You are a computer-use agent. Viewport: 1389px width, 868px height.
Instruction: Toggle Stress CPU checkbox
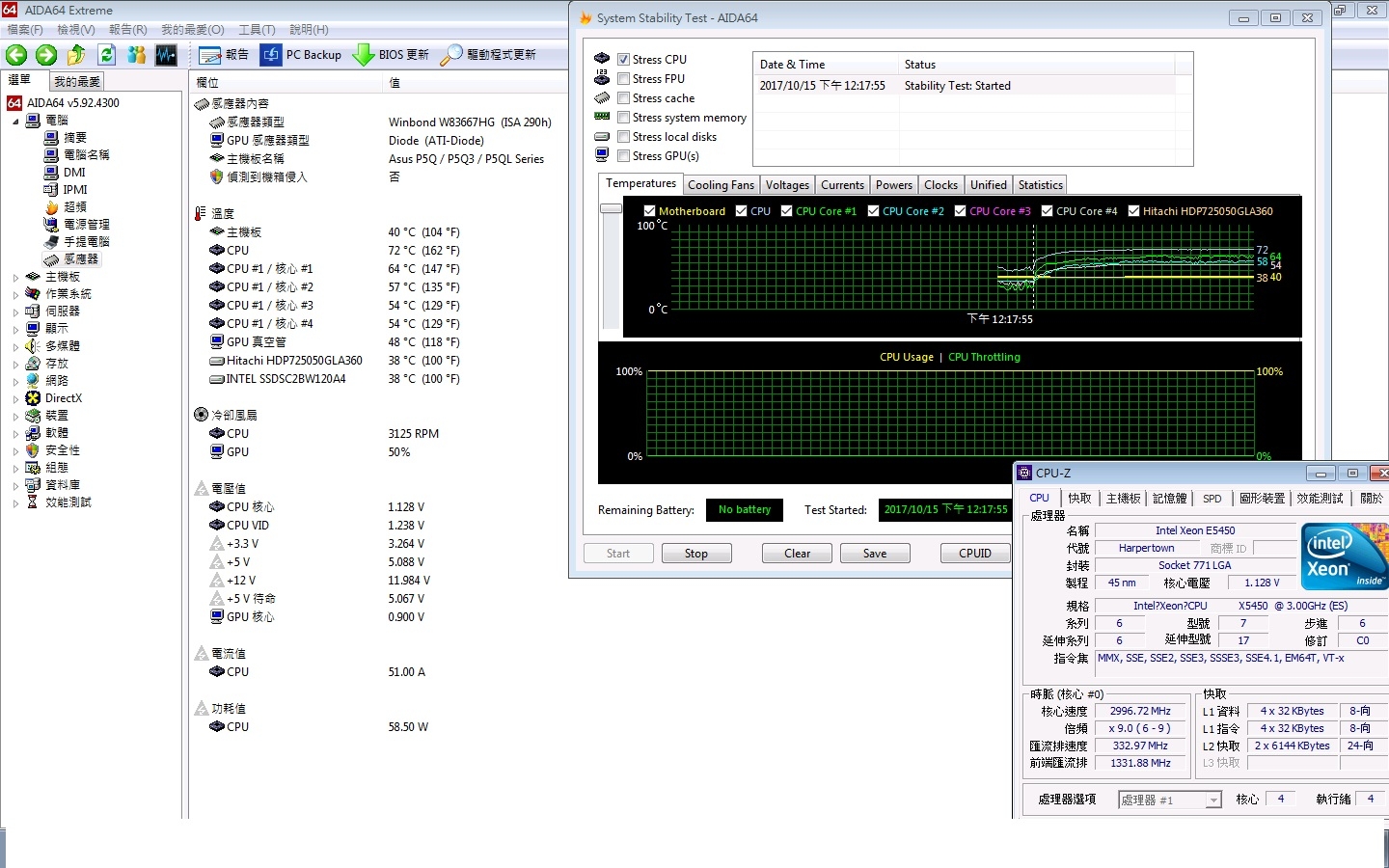tap(623, 60)
